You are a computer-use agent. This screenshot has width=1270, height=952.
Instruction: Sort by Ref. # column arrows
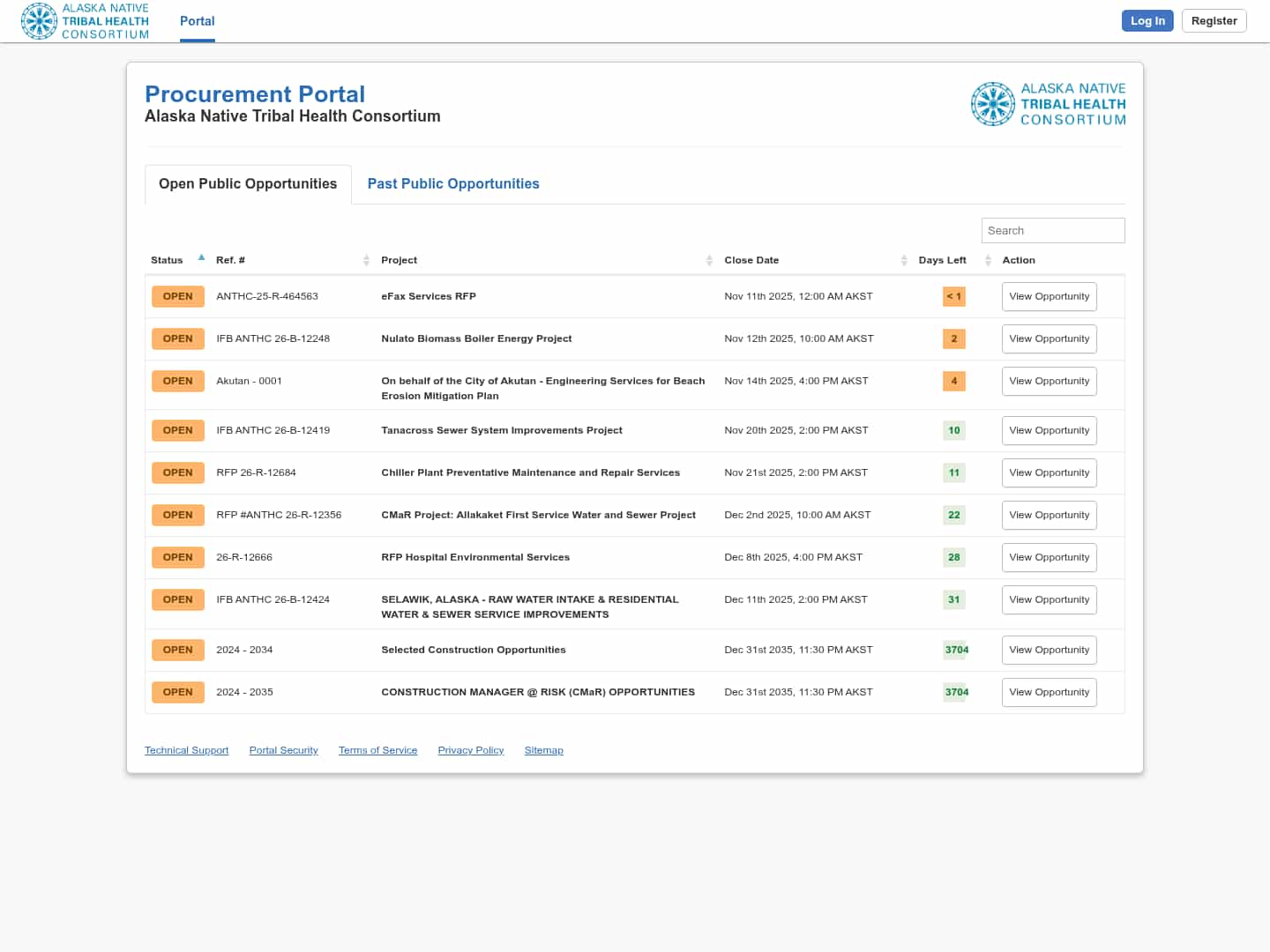366,260
